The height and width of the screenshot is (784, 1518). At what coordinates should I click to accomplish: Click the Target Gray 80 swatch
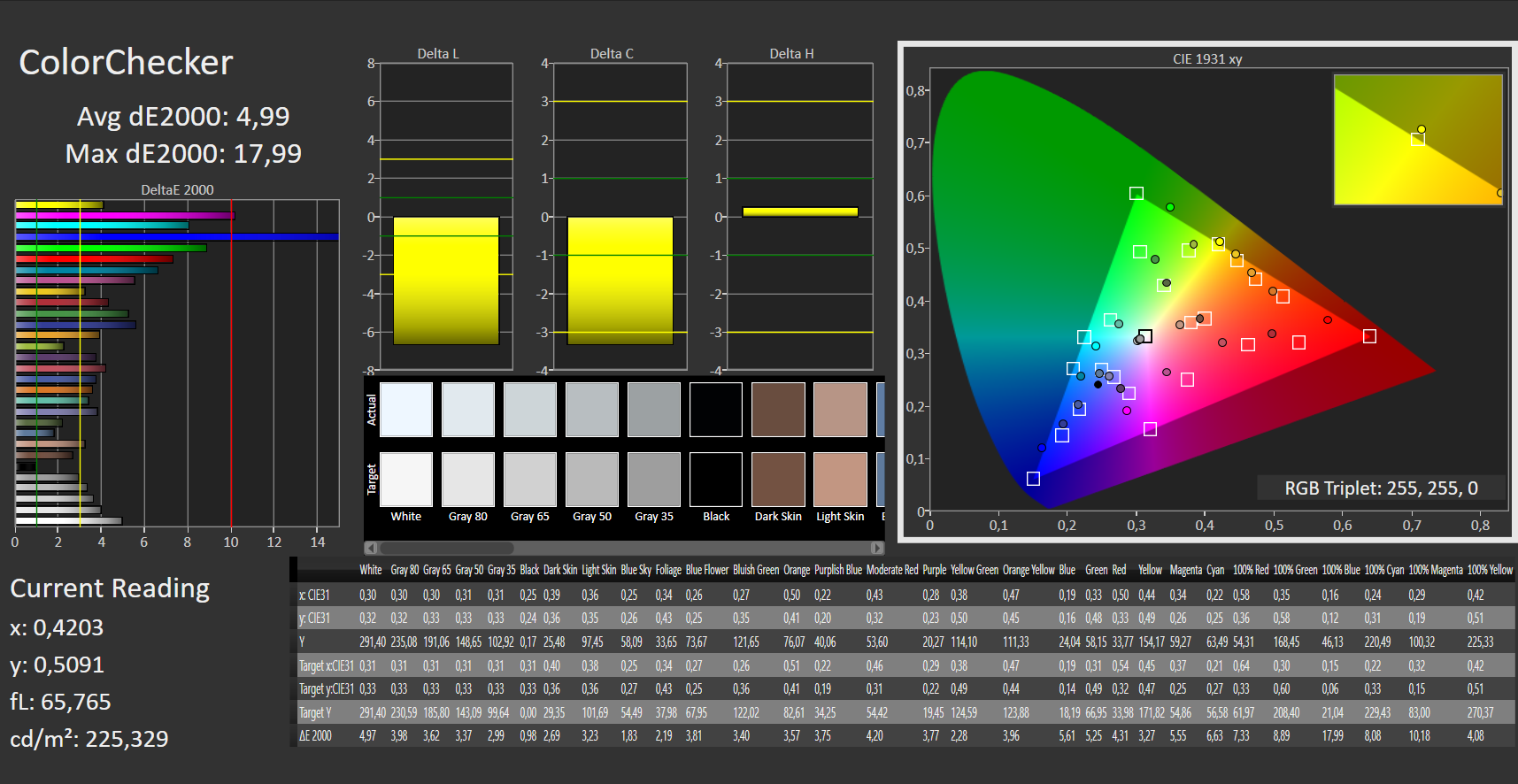(468, 480)
